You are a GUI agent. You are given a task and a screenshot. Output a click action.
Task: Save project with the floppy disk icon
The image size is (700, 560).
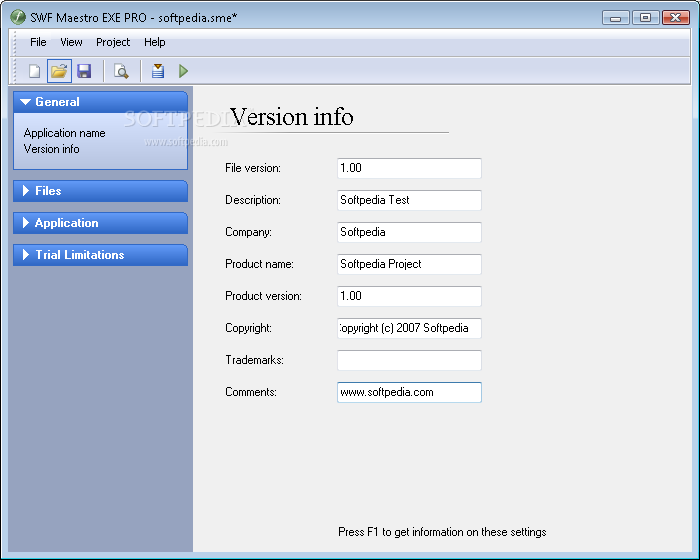(84, 71)
